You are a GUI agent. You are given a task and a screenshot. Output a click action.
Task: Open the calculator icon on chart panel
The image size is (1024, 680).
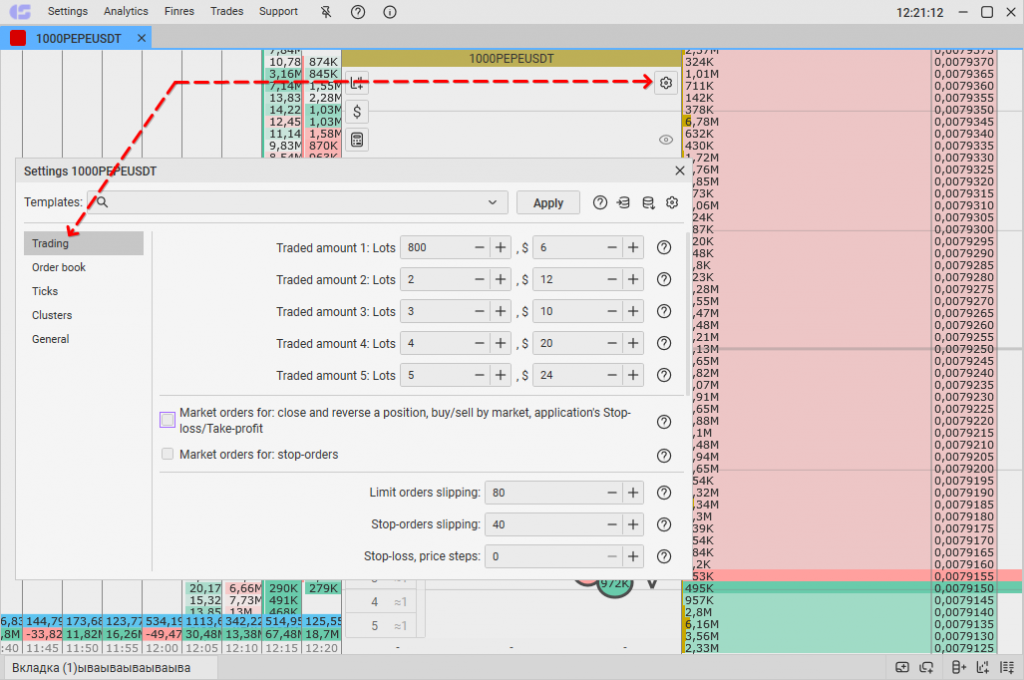(357, 140)
